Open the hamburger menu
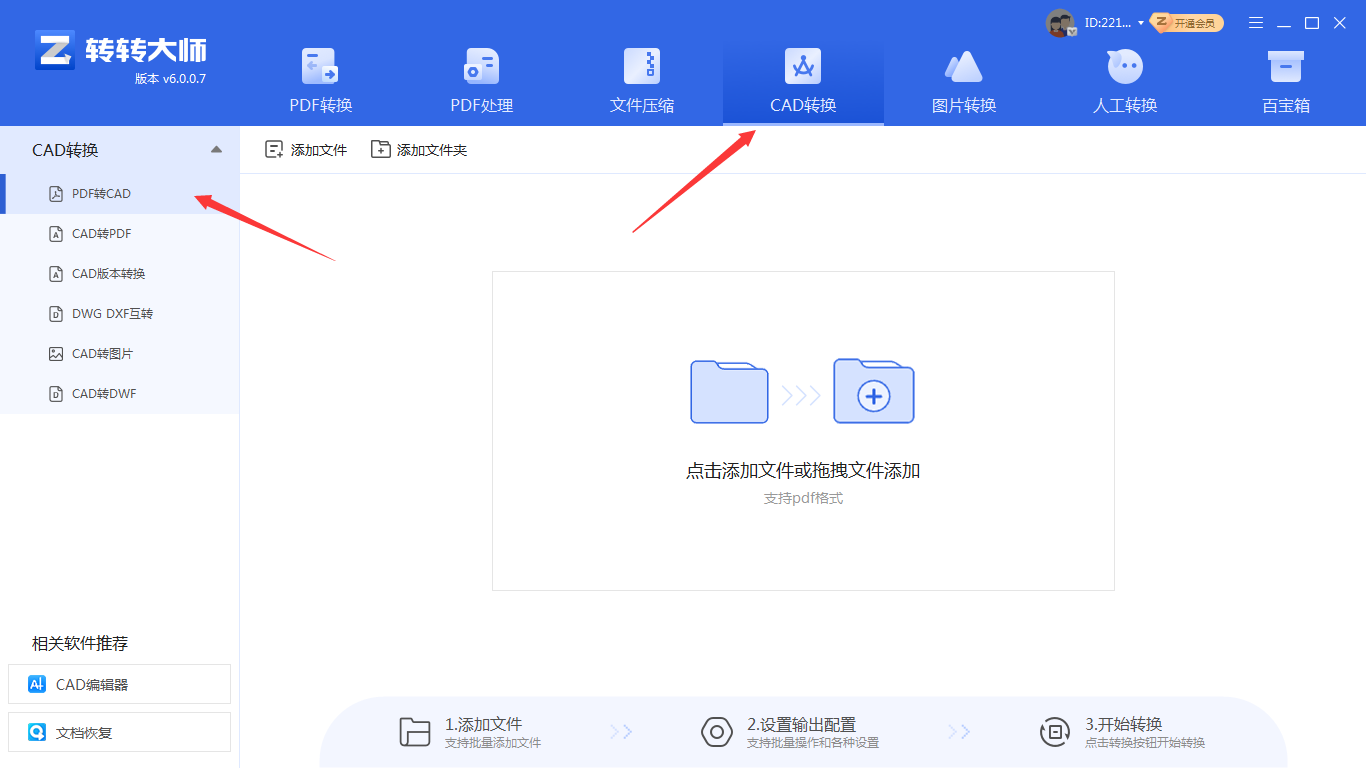The width and height of the screenshot is (1366, 768). 1255,22
